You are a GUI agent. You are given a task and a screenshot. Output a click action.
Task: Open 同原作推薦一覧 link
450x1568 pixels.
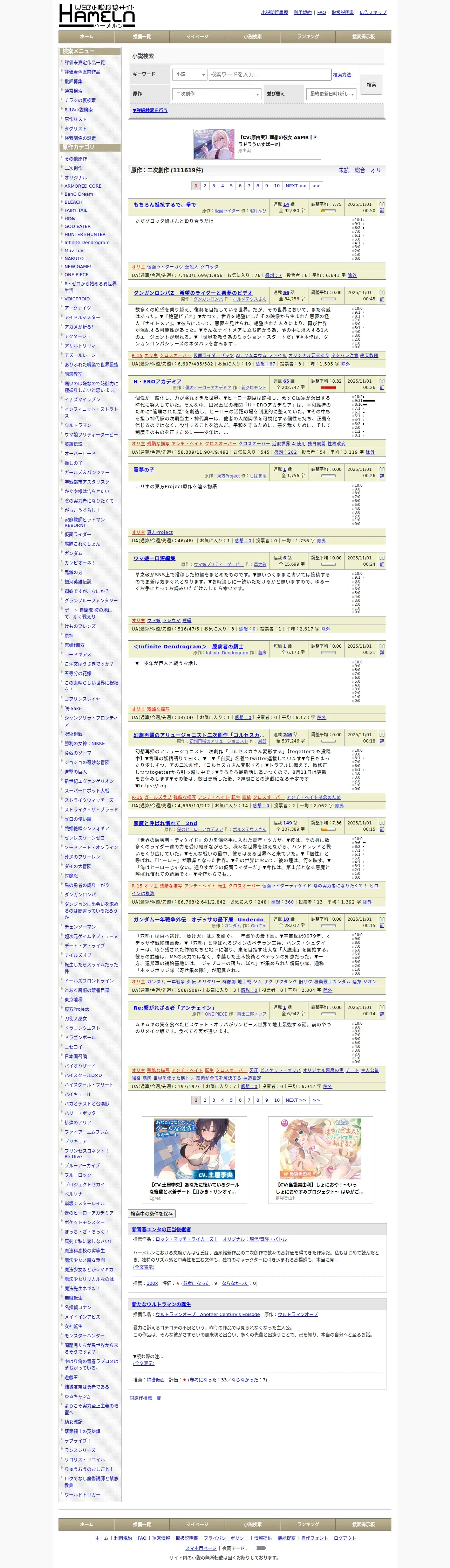pyautogui.click(x=145, y=1398)
